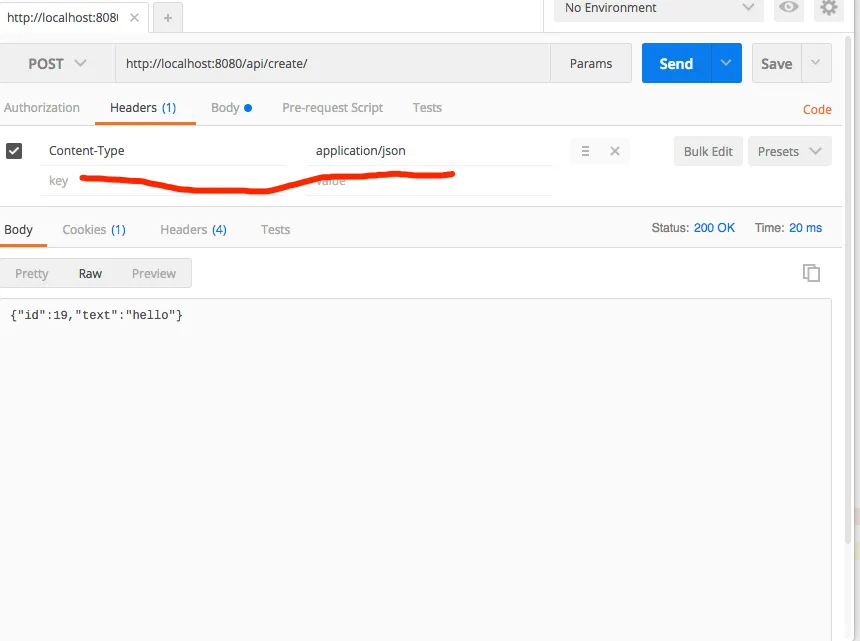The image size is (860, 641).
Task: Copy response body to clipboard
Action: (811, 273)
